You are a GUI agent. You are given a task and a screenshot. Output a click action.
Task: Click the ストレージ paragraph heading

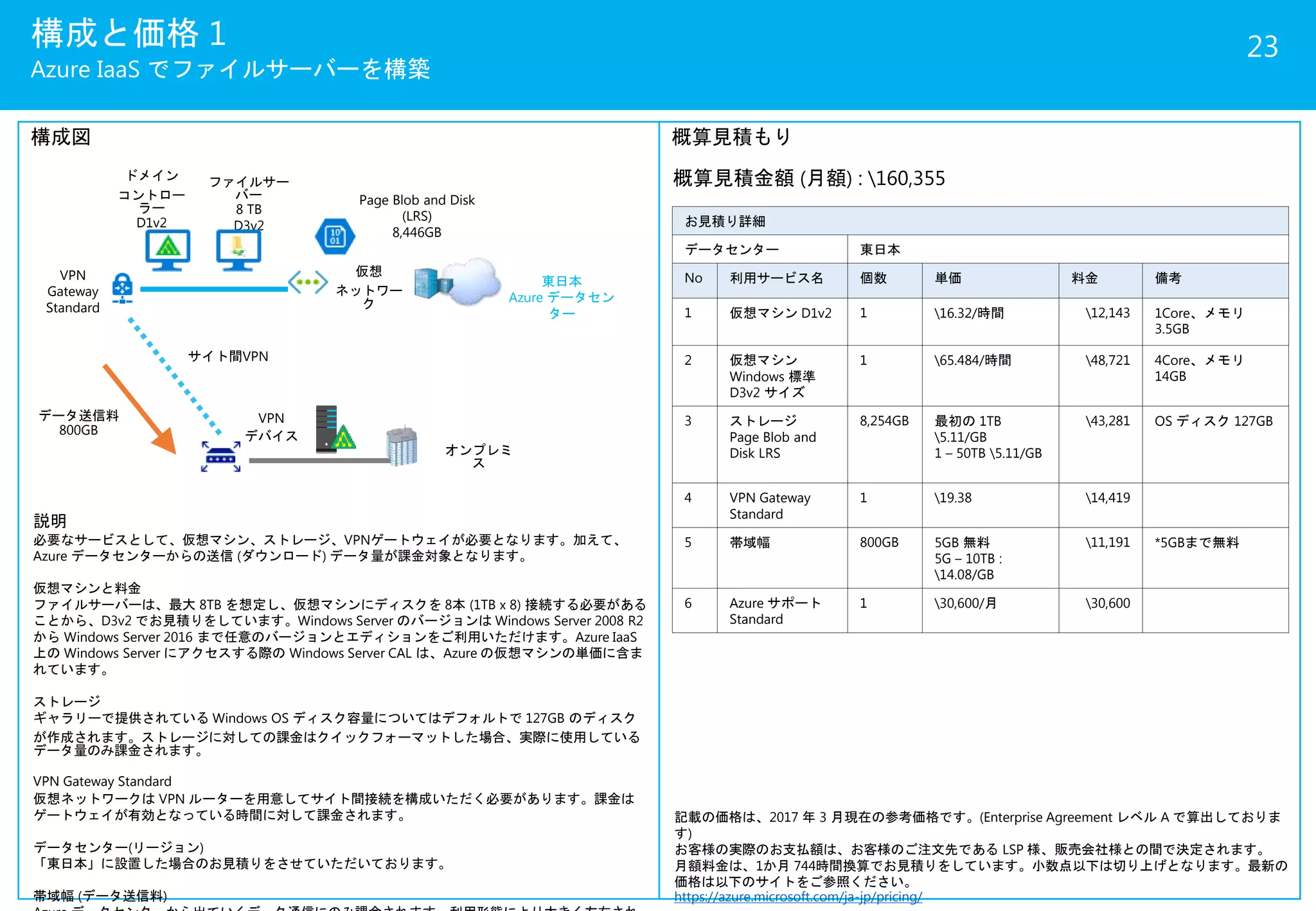67,702
